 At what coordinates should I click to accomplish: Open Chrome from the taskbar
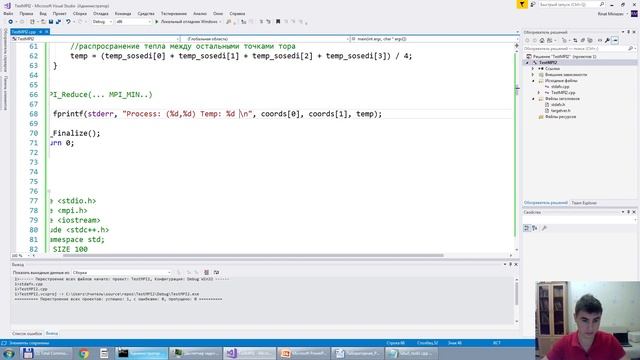[x=84, y=353]
